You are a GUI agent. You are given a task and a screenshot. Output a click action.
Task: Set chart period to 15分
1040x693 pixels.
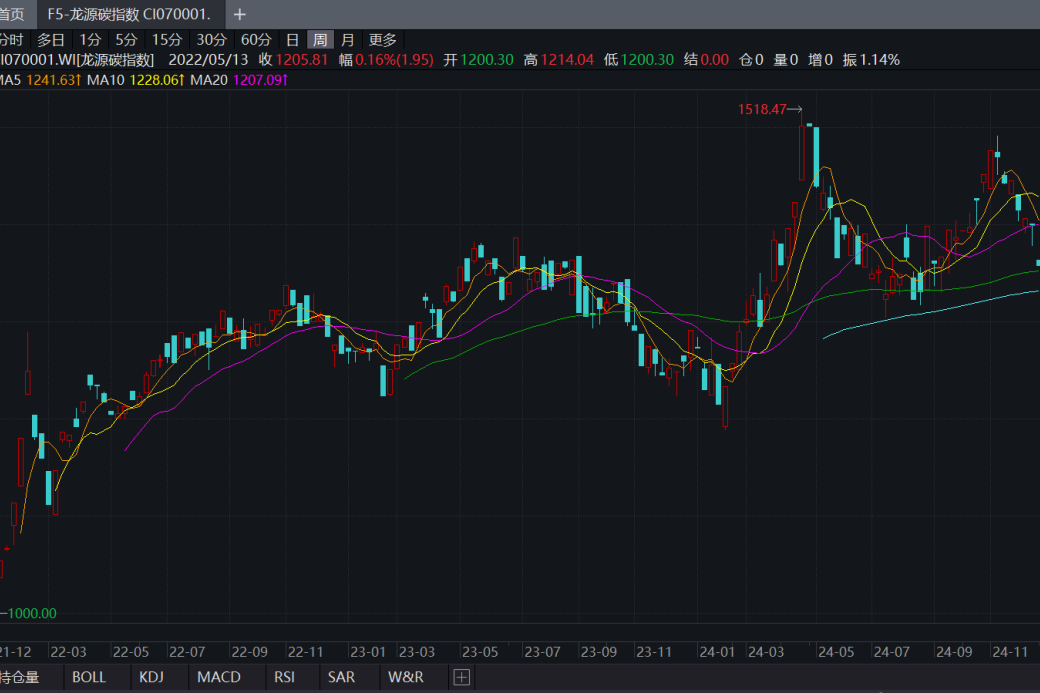(x=167, y=40)
